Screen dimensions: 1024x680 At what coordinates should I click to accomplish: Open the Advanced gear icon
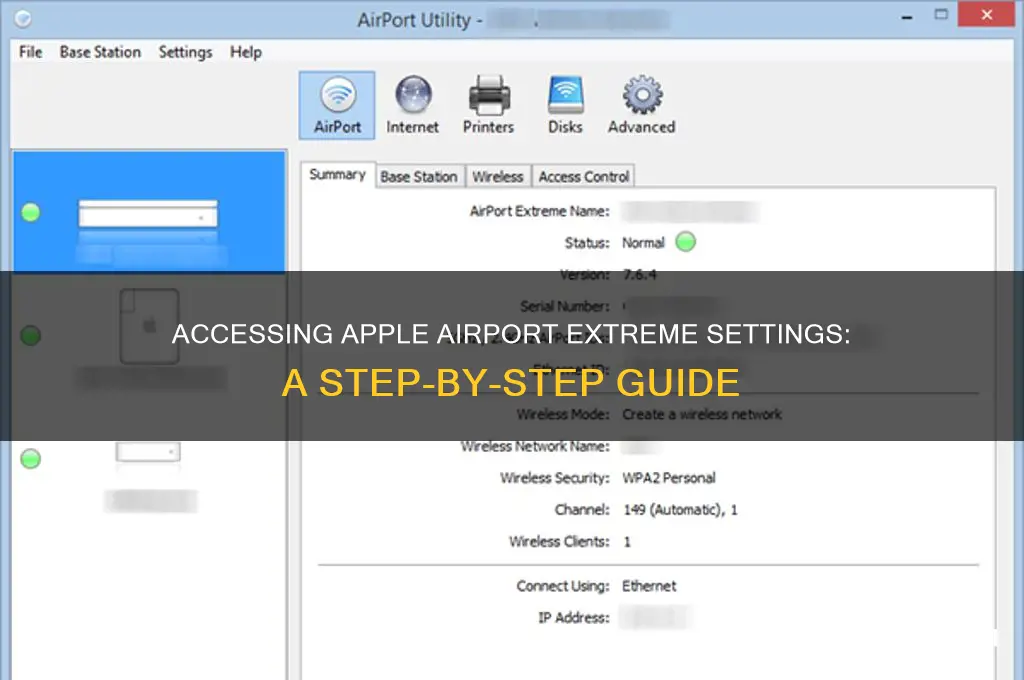[642, 105]
